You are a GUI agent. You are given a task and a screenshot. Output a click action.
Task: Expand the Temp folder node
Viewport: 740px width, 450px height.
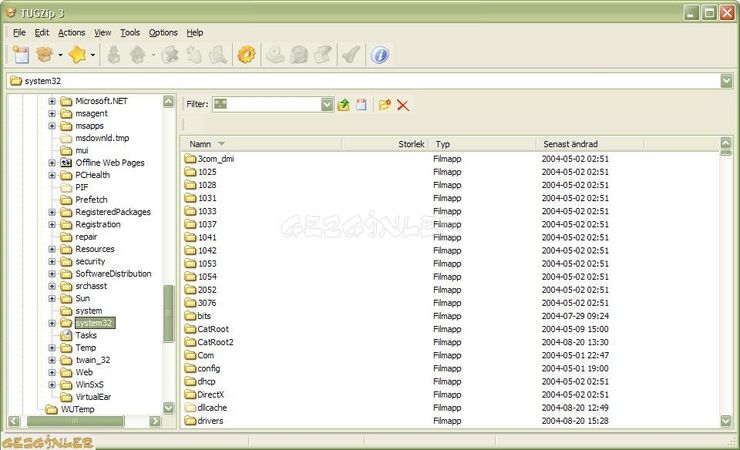click(x=52, y=348)
